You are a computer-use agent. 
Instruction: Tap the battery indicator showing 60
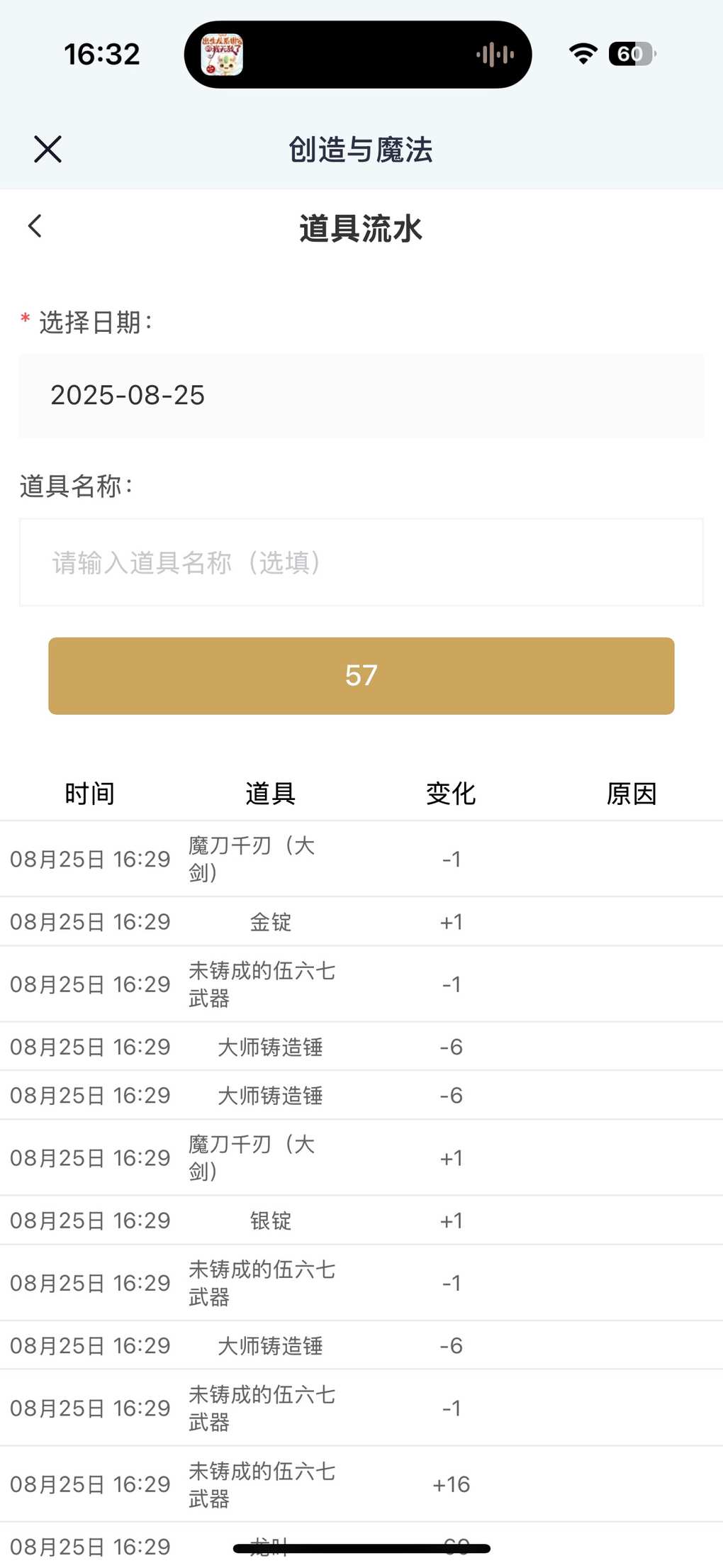[x=632, y=54]
